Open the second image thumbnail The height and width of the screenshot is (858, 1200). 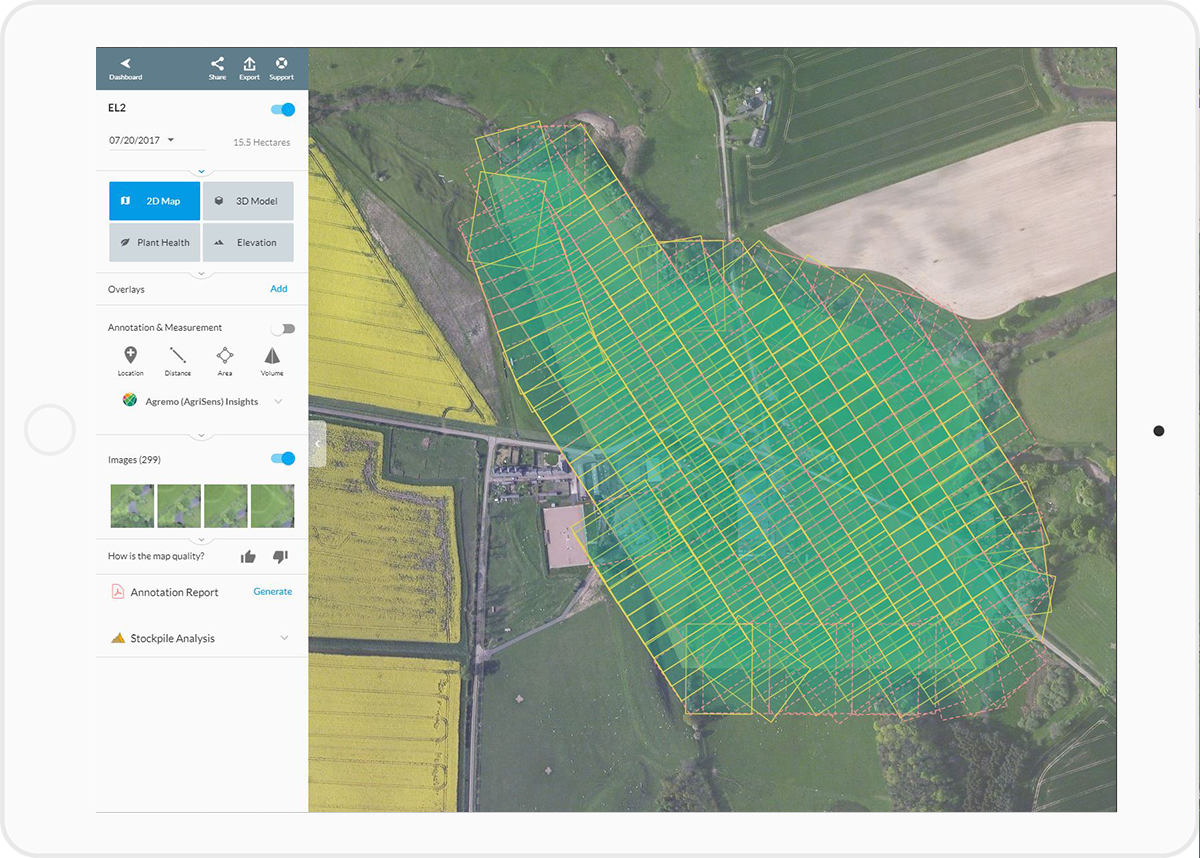point(179,506)
